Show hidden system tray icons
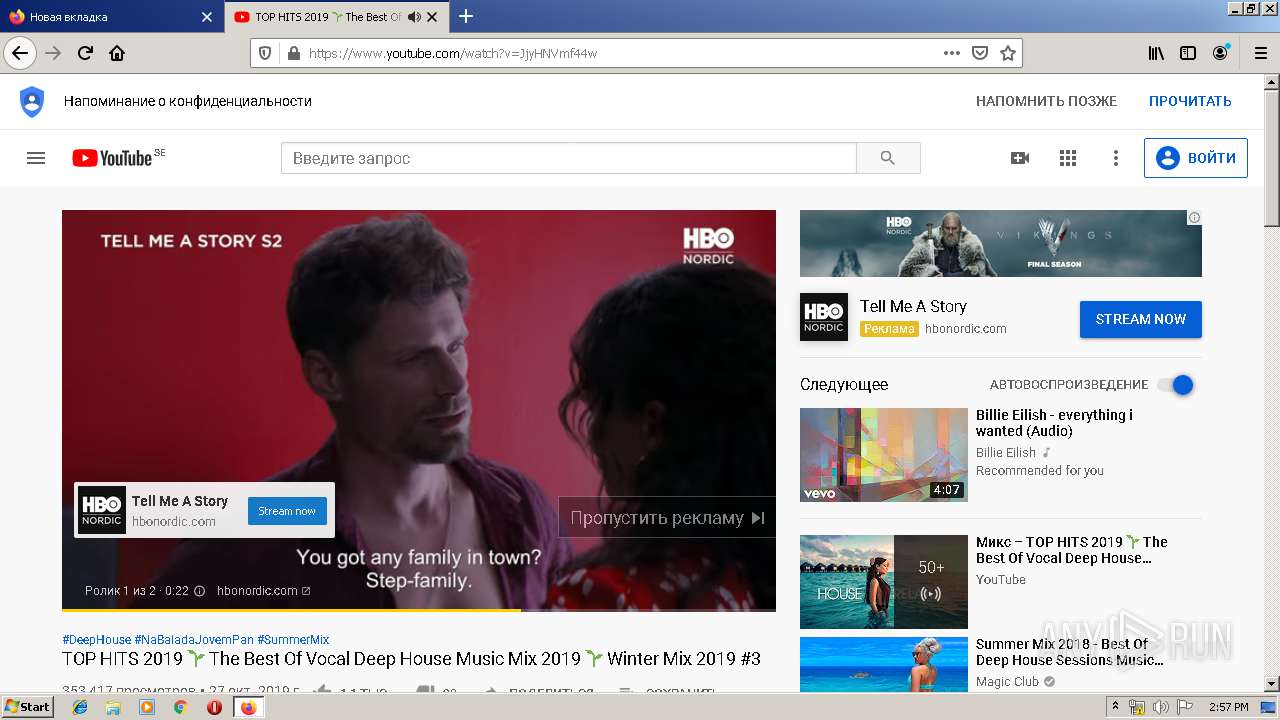 (1115, 707)
